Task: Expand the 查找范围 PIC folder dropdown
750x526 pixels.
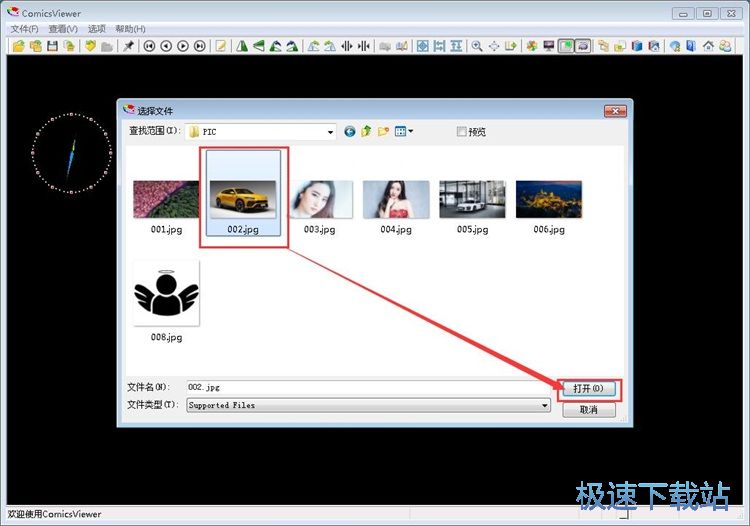Action: [x=330, y=132]
